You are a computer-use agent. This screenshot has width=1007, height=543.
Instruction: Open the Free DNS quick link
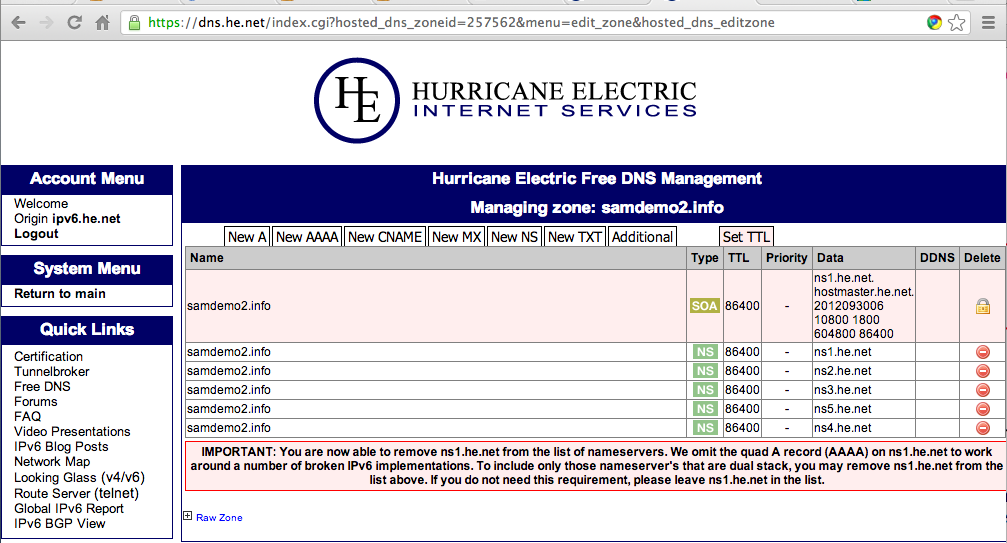pyautogui.click(x=42, y=386)
